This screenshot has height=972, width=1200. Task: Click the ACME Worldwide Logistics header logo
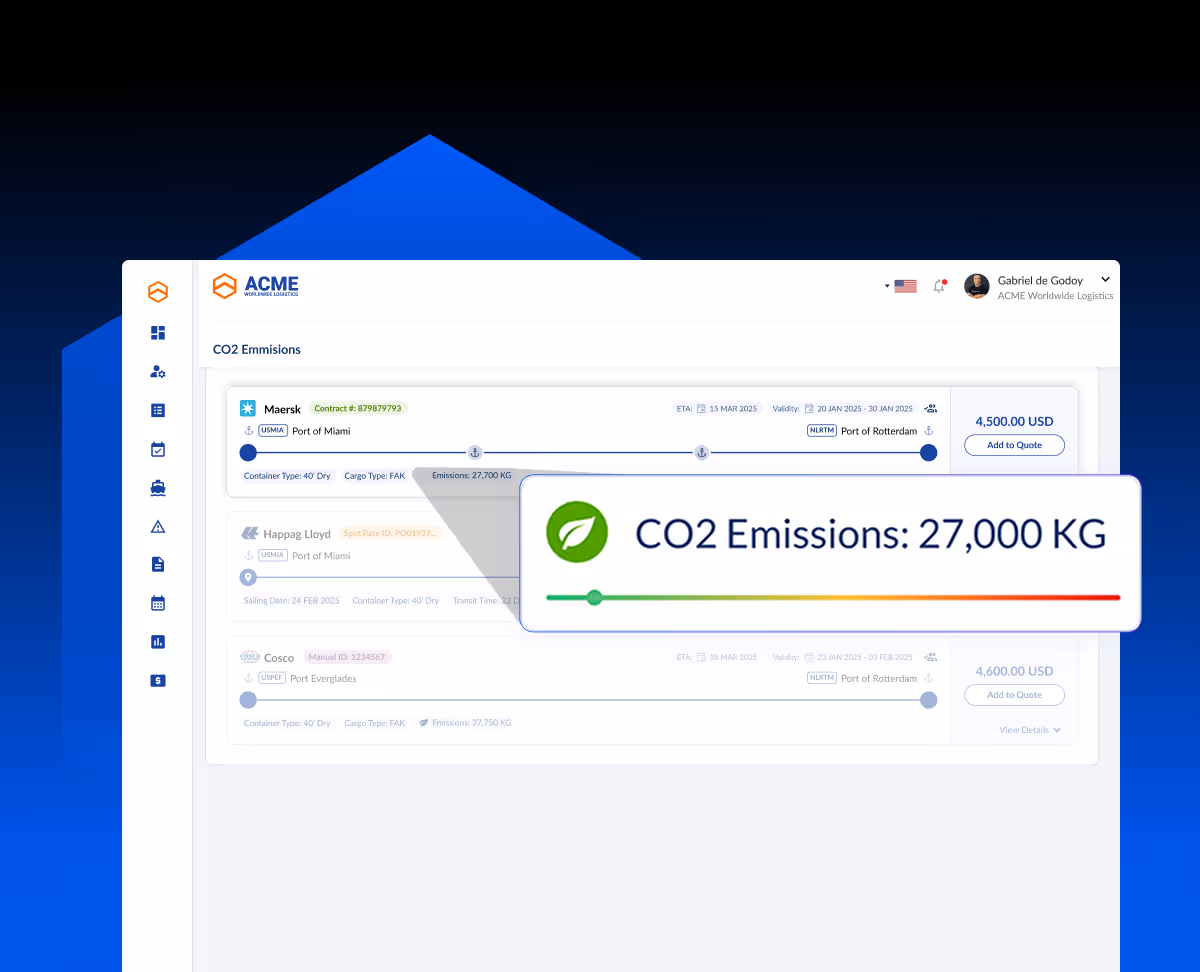pos(256,286)
